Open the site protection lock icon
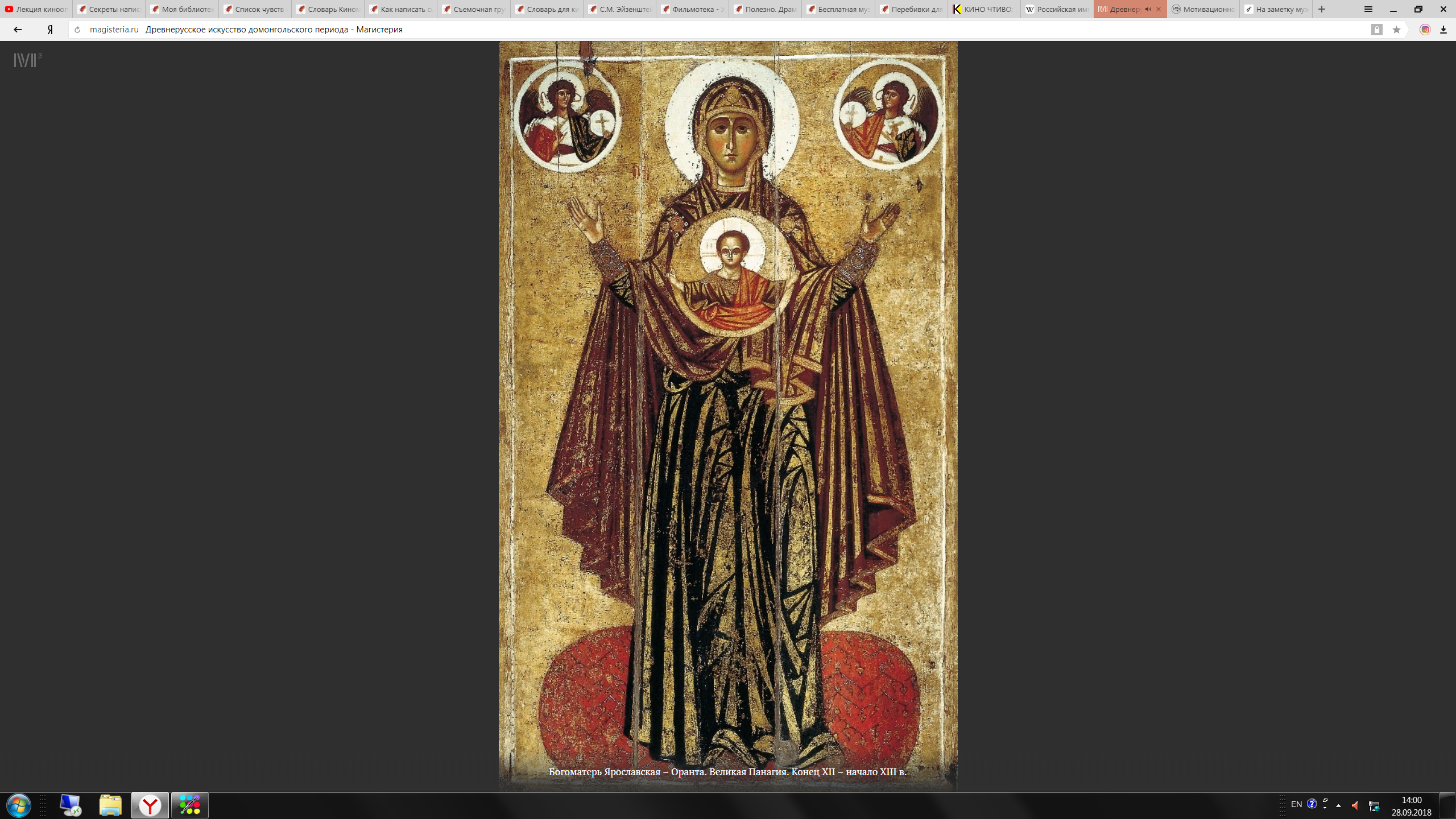Viewport: 1456px width, 819px height. click(1376, 30)
